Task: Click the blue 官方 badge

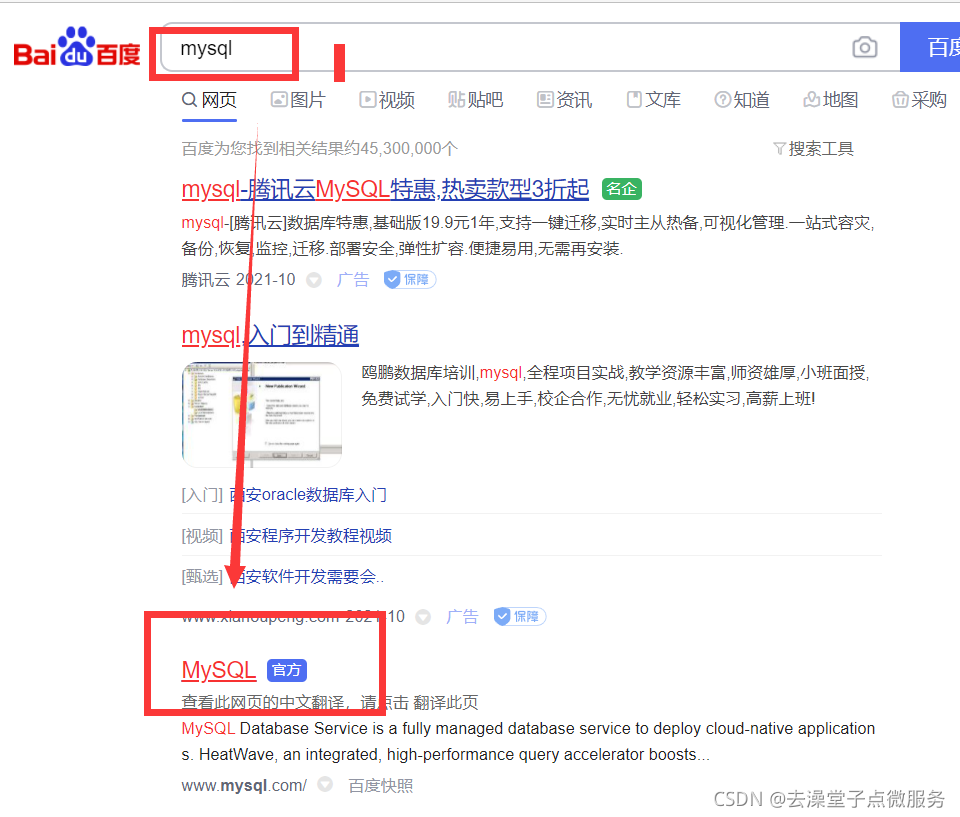Action: click(287, 670)
